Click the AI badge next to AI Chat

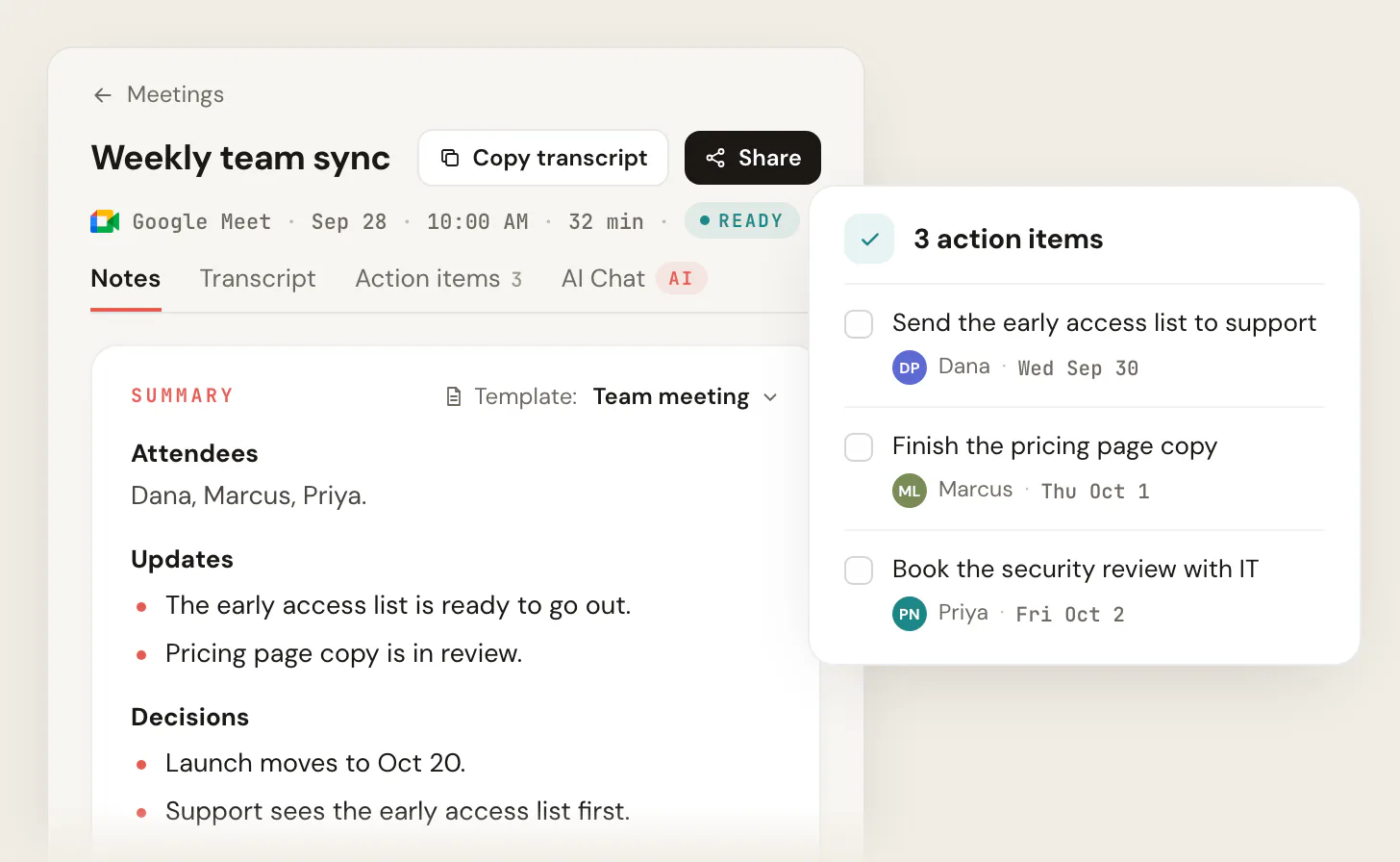pyautogui.click(x=681, y=278)
